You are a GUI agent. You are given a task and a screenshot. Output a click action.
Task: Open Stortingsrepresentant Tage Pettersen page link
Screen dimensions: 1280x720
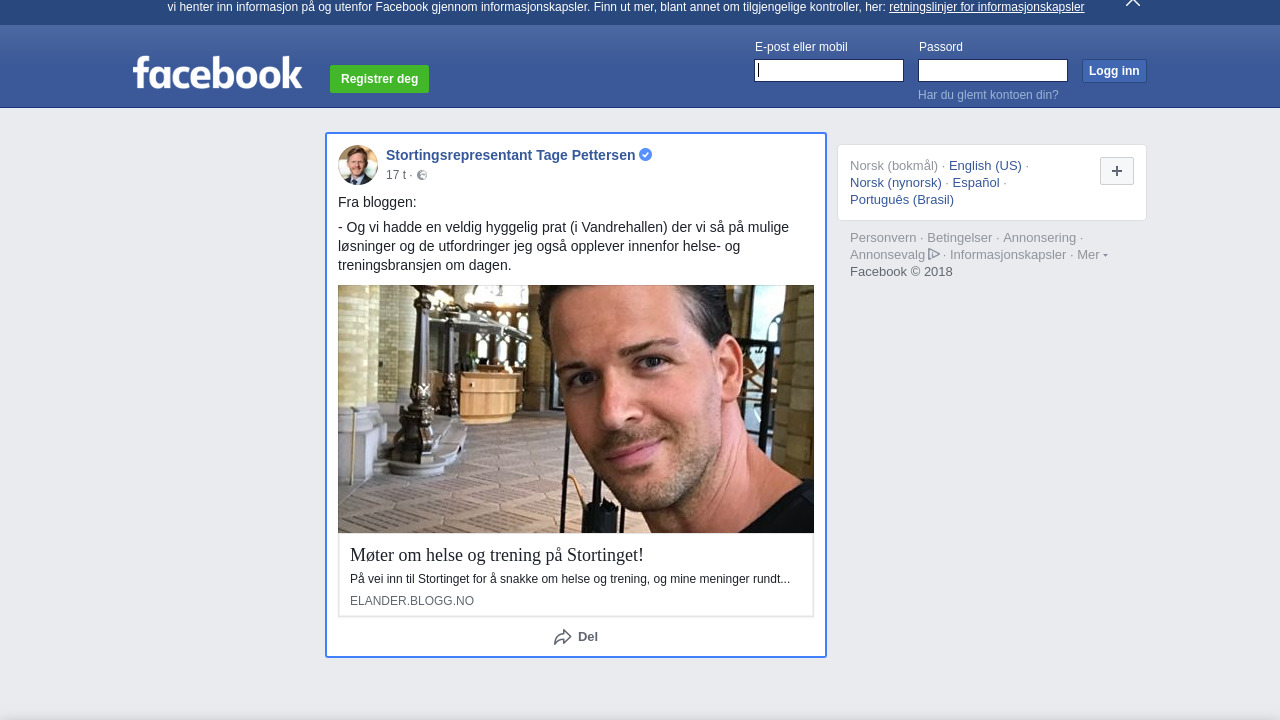(x=510, y=155)
